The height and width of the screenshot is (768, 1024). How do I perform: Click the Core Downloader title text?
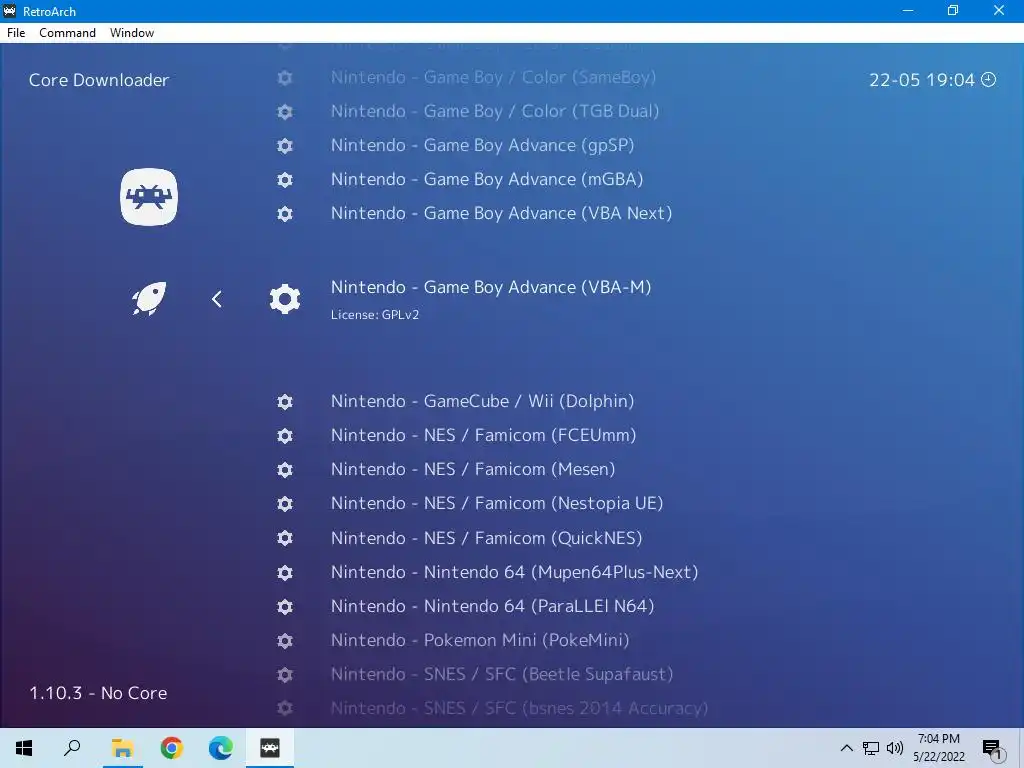click(x=99, y=80)
